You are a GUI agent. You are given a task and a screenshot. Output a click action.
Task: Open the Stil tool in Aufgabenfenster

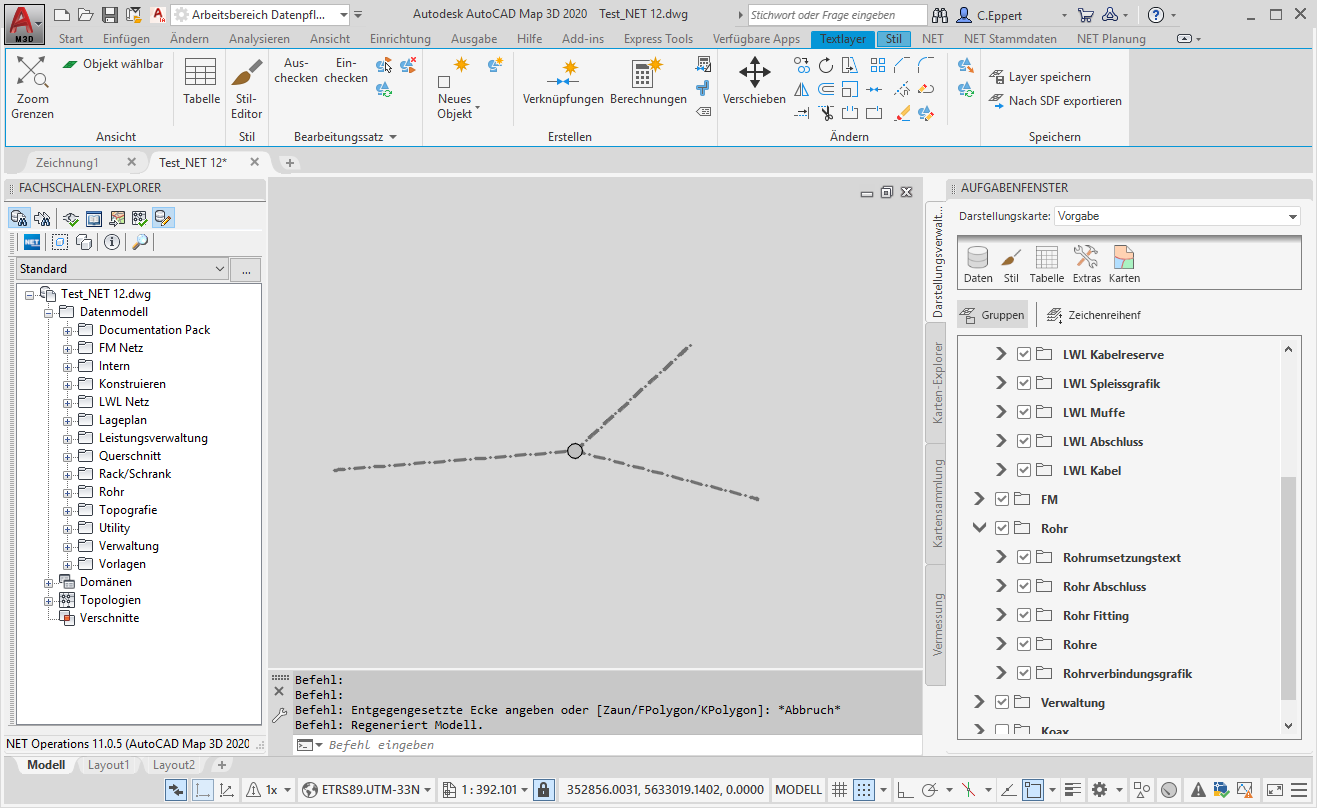coord(1011,265)
